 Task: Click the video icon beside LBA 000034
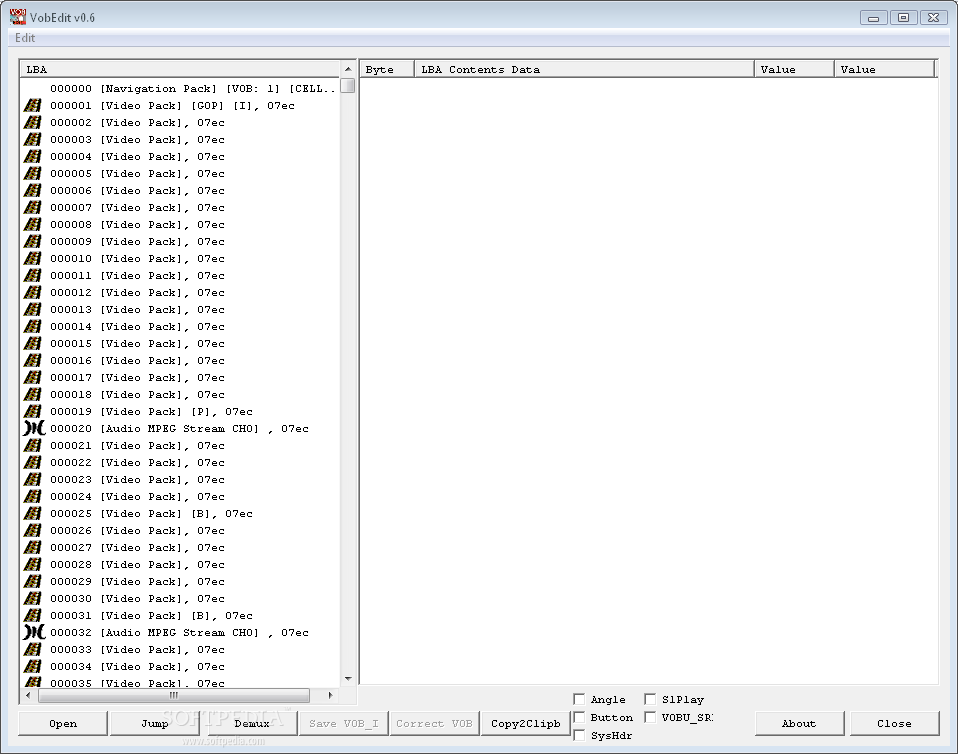(32, 667)
